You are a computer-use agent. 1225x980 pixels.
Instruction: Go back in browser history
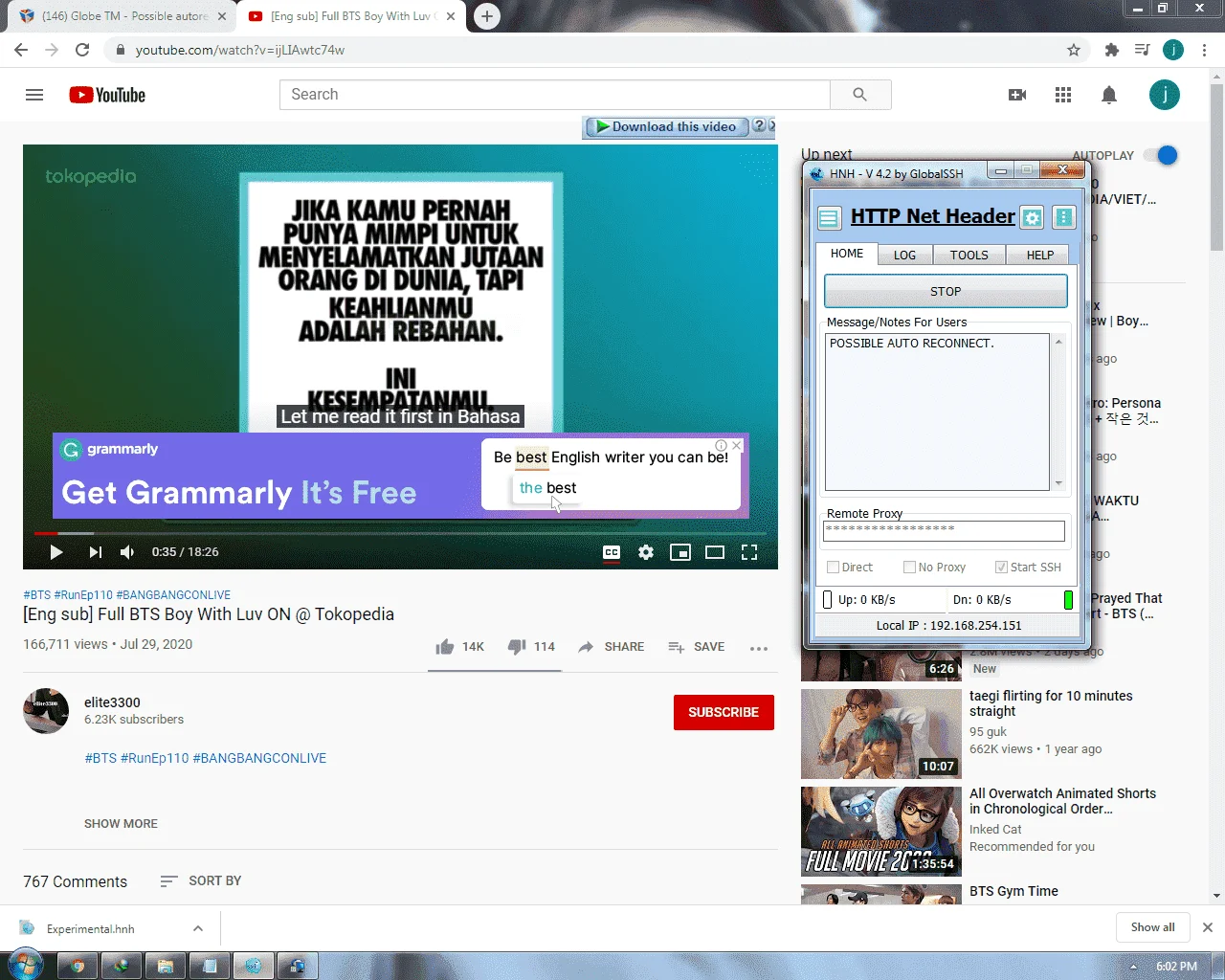(x=21, y=50)
